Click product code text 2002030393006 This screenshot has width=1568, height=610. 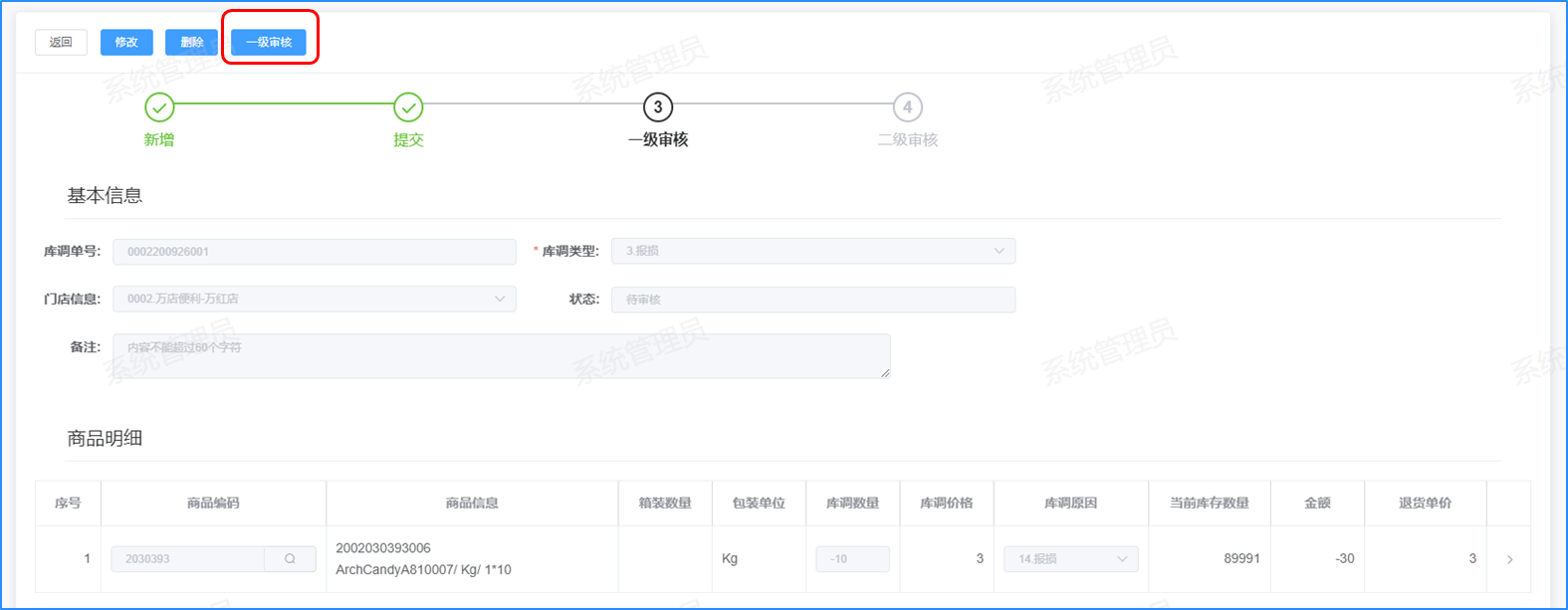pyautogui.click(x=383, y=548)
